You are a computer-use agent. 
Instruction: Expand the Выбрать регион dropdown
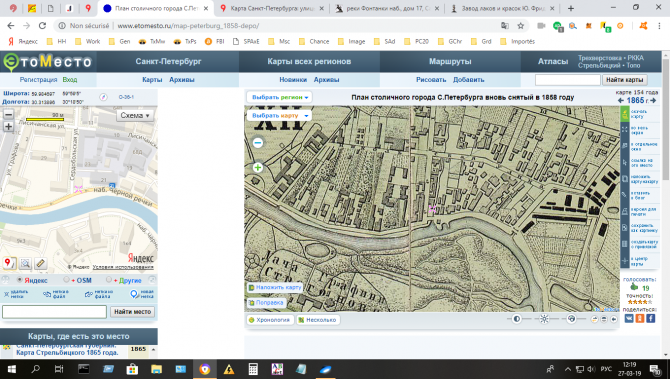point(279,97)
